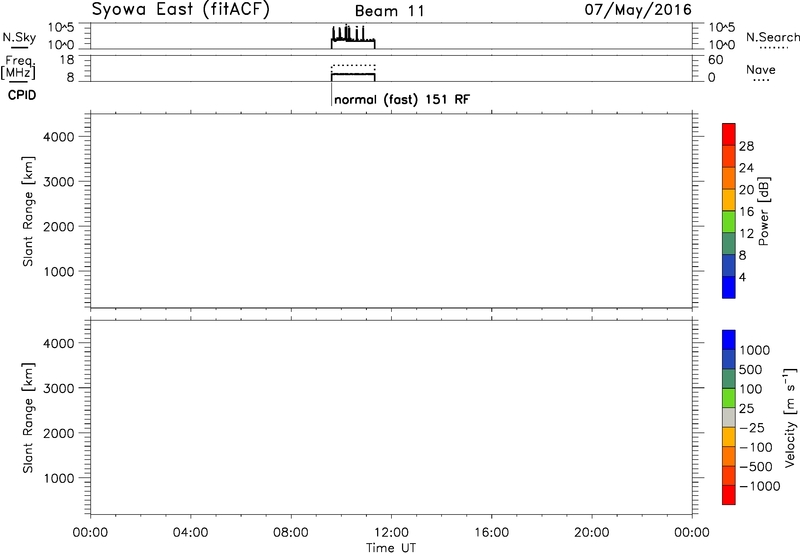
Task: Click the 'Slant Range [km]' label of the upper plot
Action: [x=28, y=211]
